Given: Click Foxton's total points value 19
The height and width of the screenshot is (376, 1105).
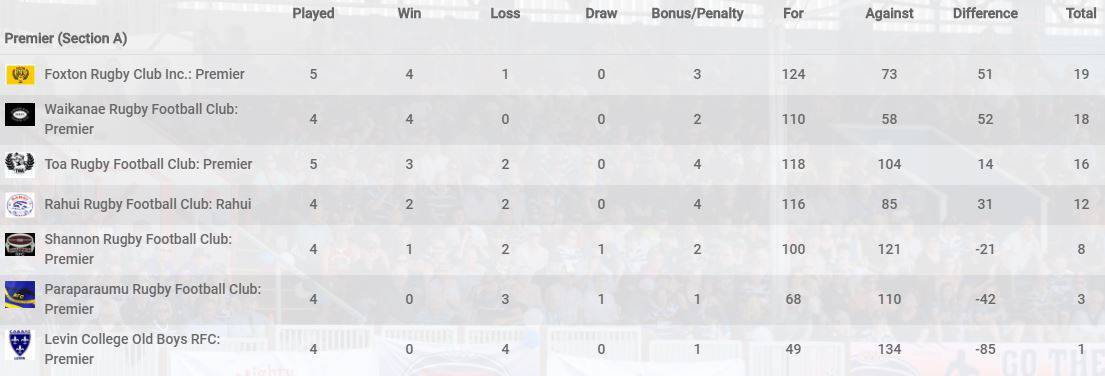Looking at the screenshot, I should pos(1081,74).
